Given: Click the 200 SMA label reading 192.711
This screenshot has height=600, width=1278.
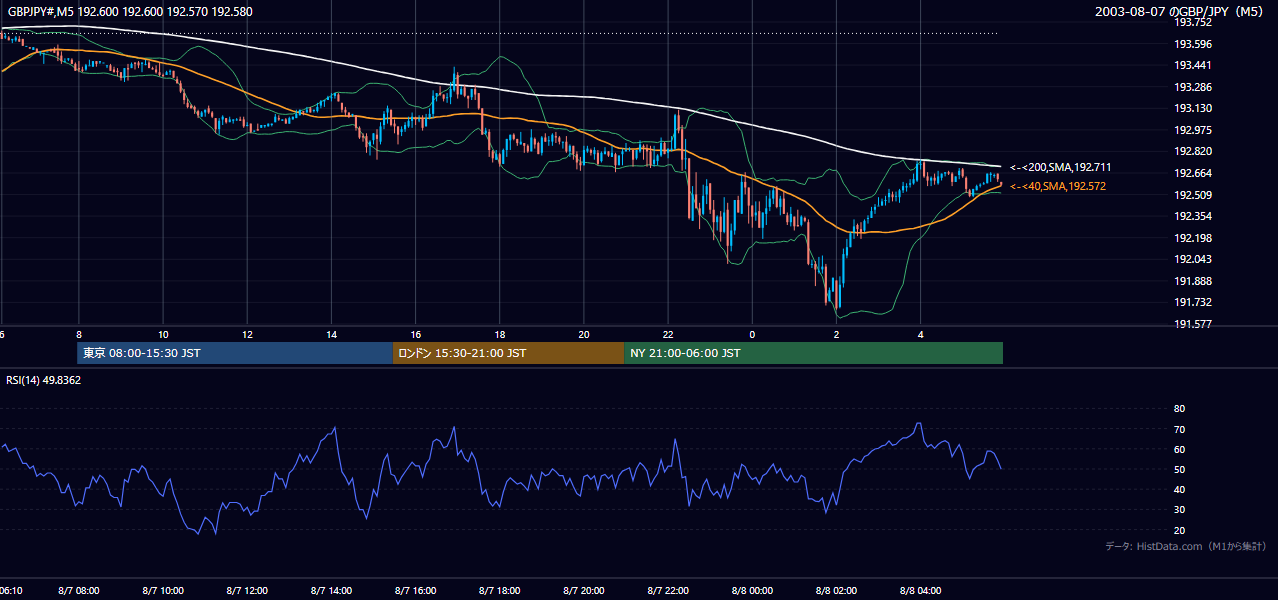Looking at the screenshot, I should click(1061, 167).
